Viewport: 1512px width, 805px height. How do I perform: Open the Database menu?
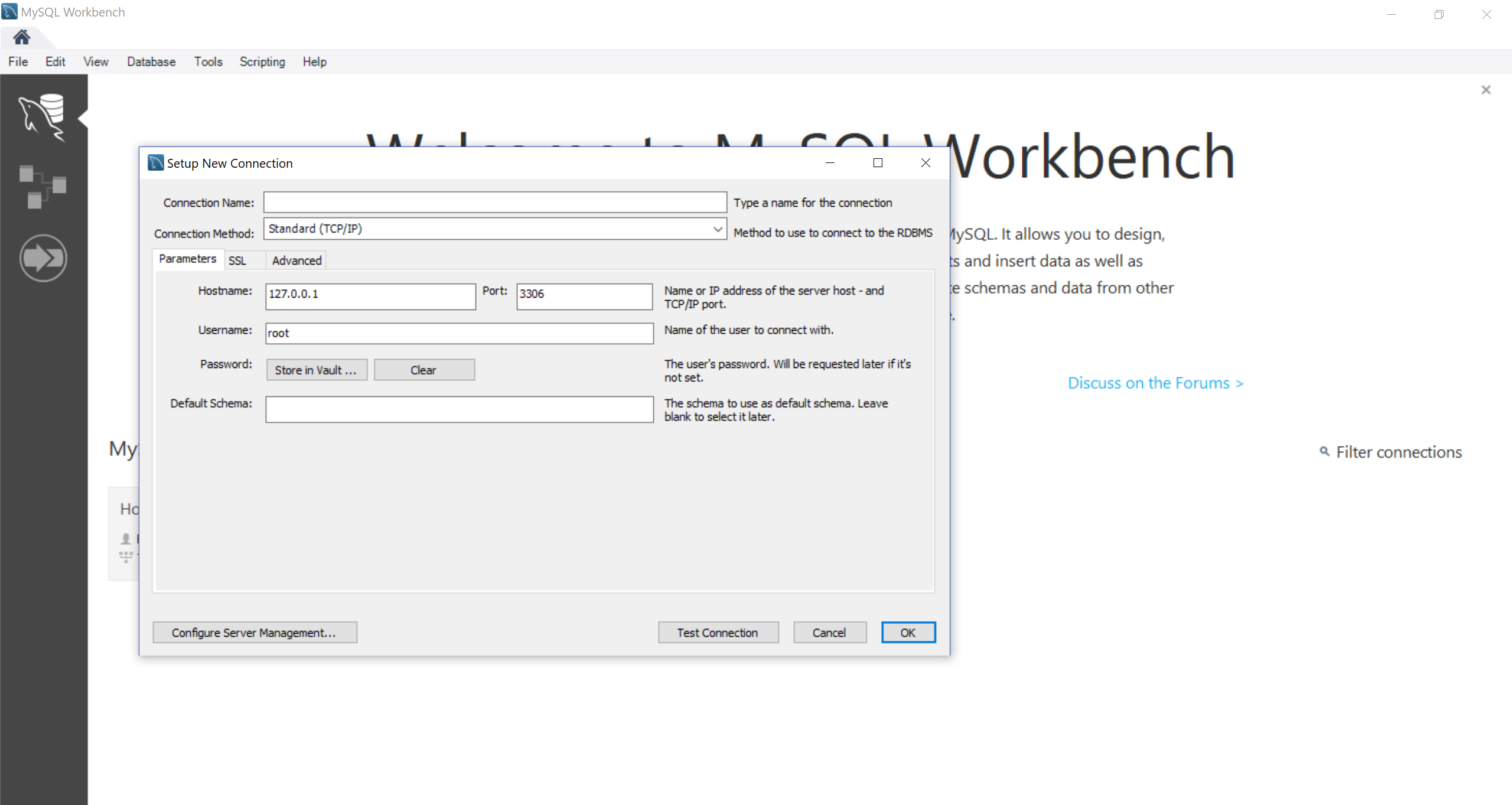pyautogui.click(x=151, y=62)
